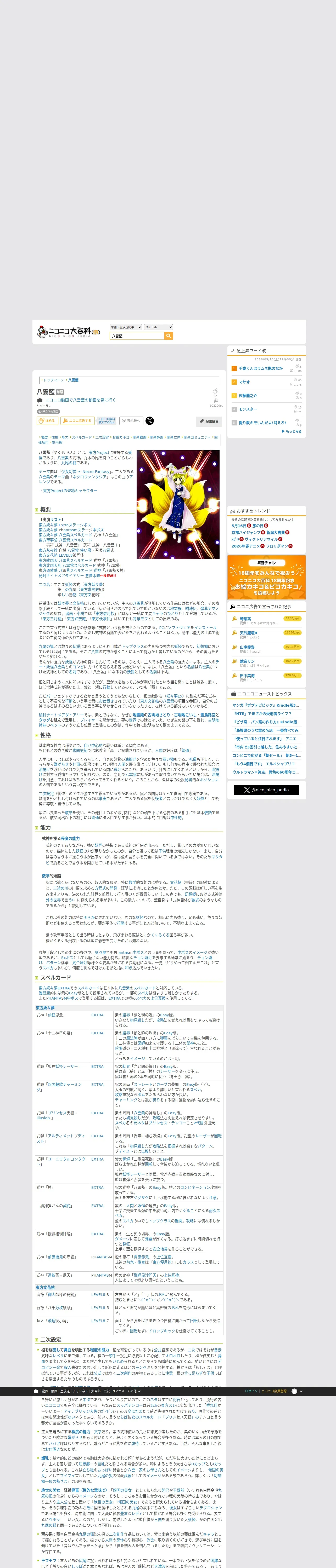Viewport: 336px width, 1568px height.
Task: Open the 単語・生放送記事 category dropdown
Action: click(126, 327)
